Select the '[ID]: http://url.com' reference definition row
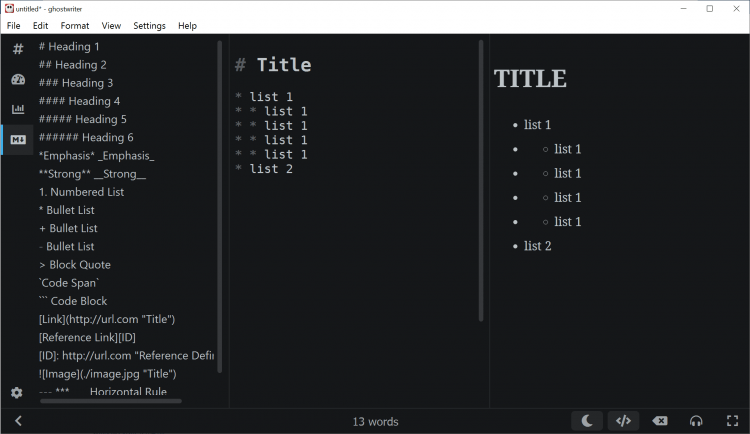Viewport: 750px width, 434px height. pyautogui.click(x=127, y=356)
